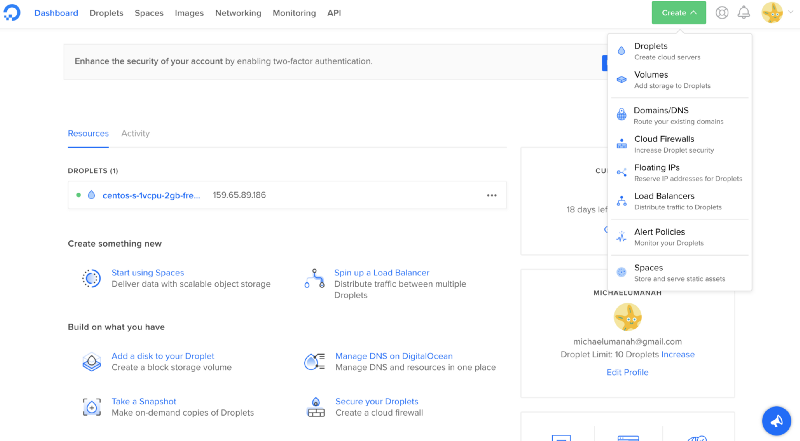Viewport: 800px width, 441px height.
Task: Click the DROPLETS (1) section heading
Action: (x=93, y=170)
